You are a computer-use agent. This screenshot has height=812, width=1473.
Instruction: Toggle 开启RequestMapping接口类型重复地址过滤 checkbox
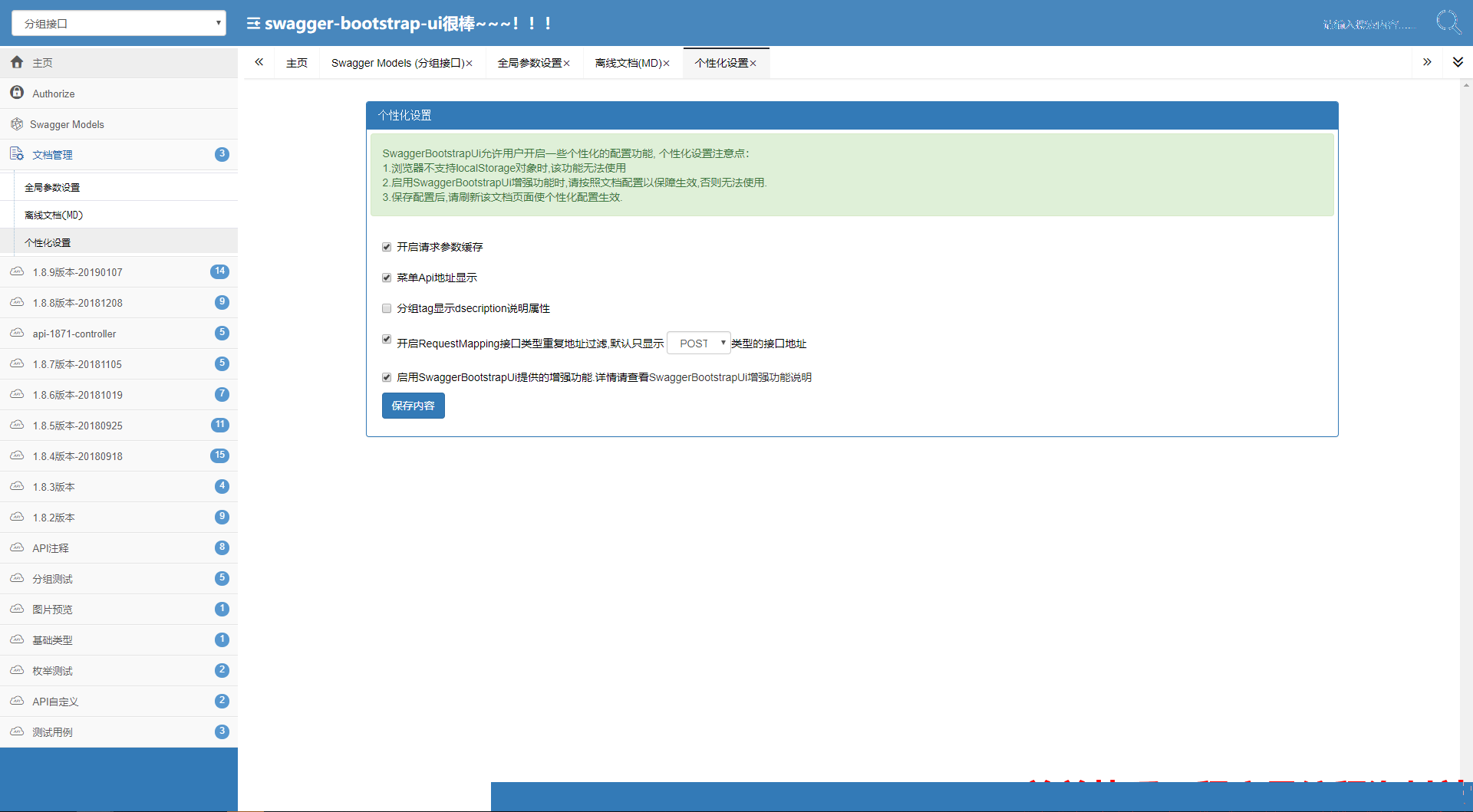tap(387, 339)
